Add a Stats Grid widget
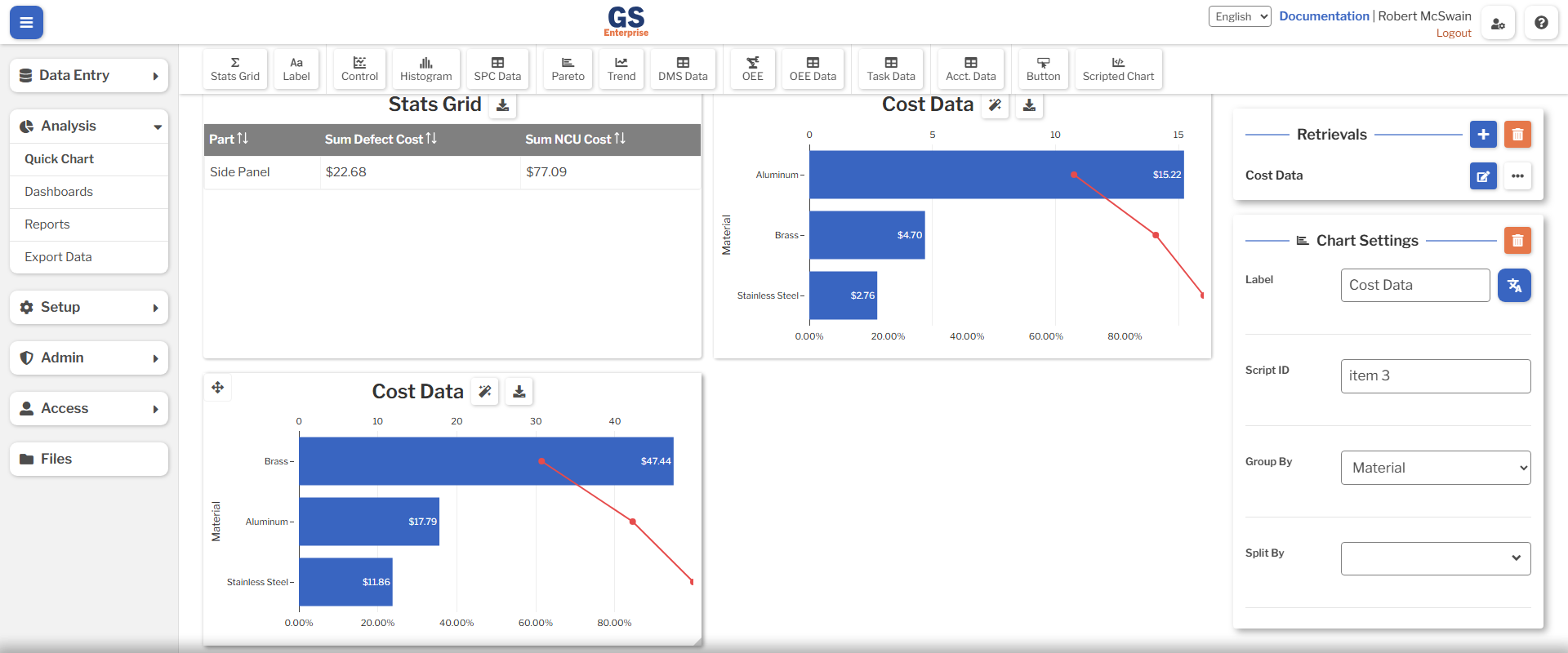This screenshot has width=1568, height=653. click(235, 69)
